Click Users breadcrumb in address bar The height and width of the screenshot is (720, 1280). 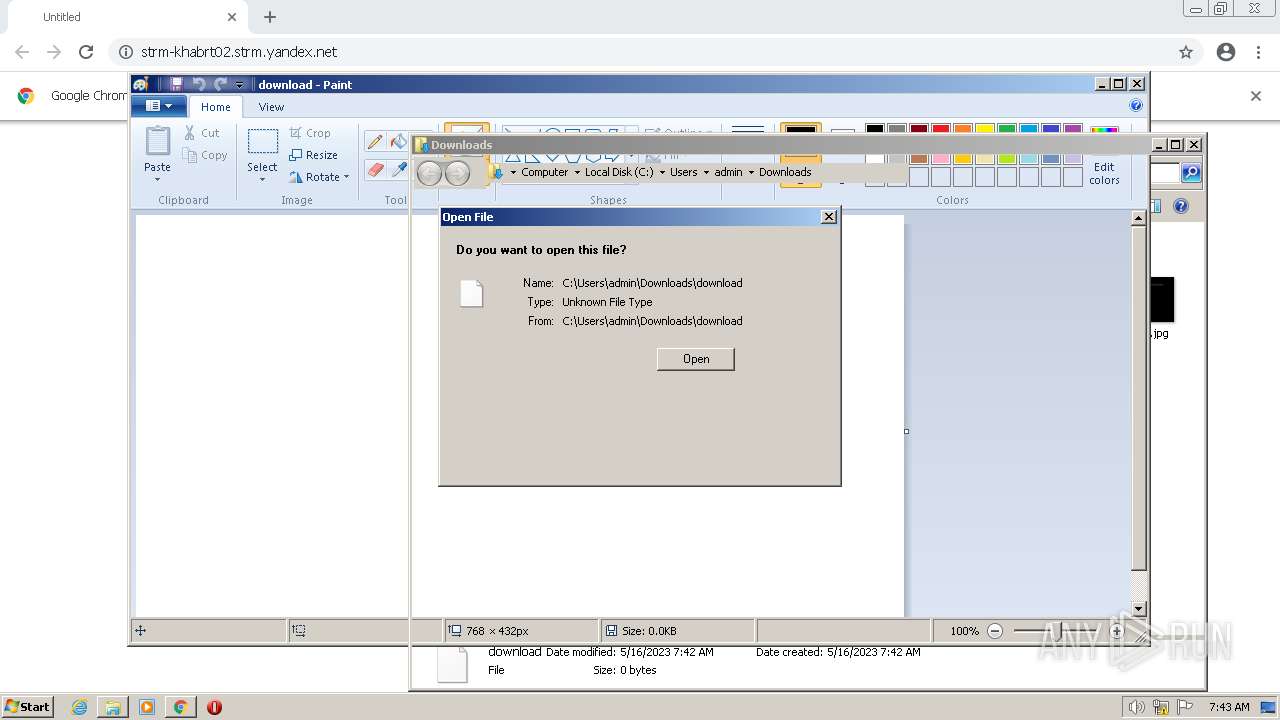(684, 172)
